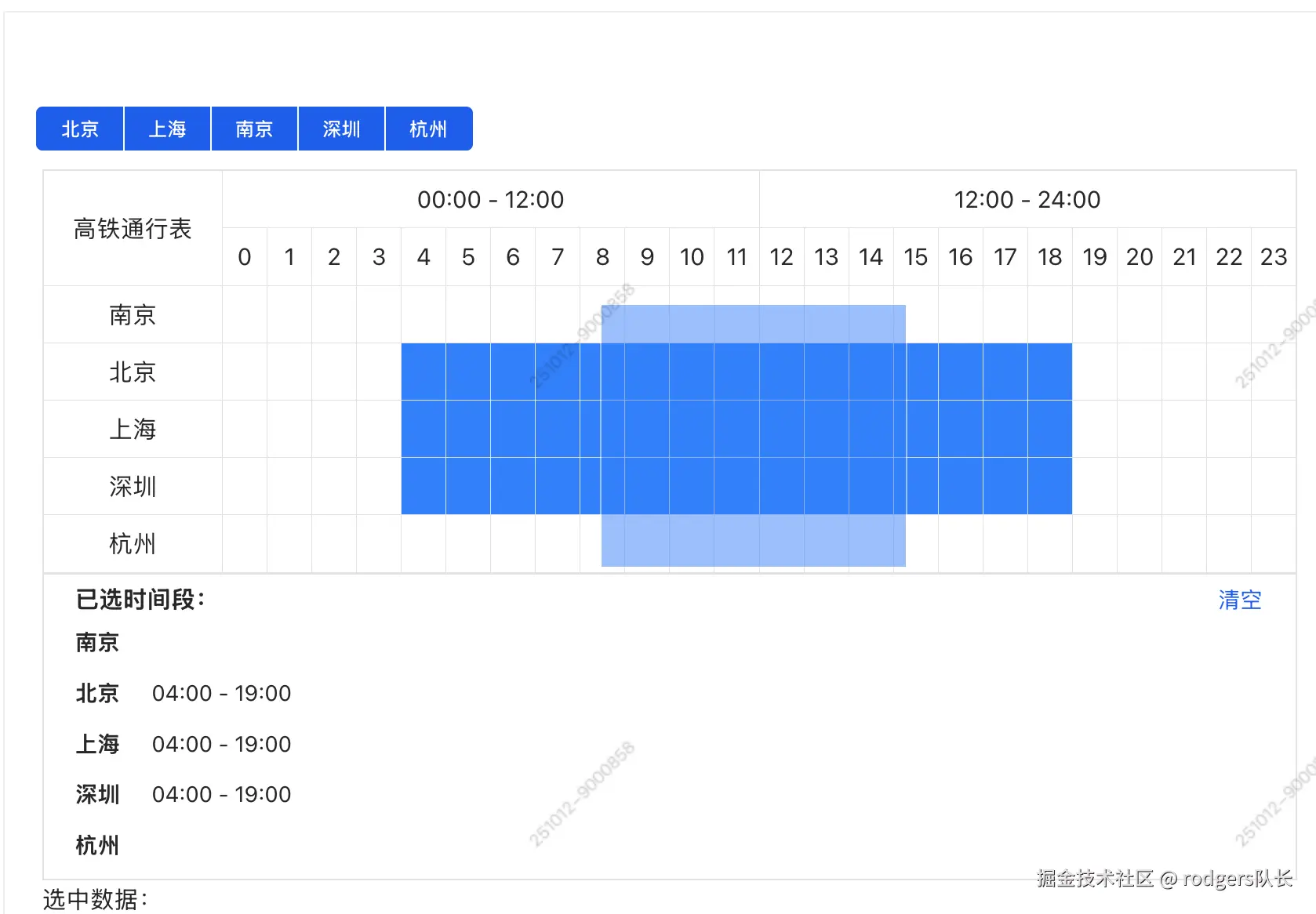This screenshot has width=1316, height=914.
Task: Click 北京 row label in timetable
Action: (133, 372)
